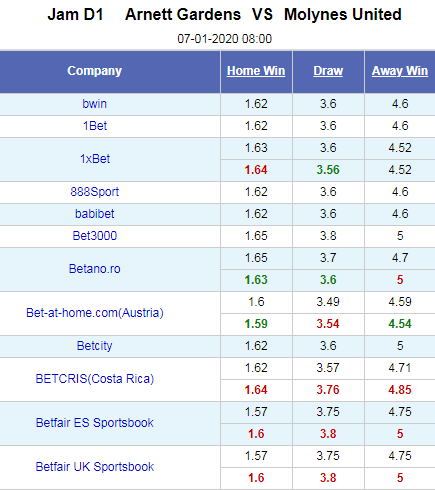Select 1xBet red home win odds 1.64
435x490 pixels.
pos(256,170)
